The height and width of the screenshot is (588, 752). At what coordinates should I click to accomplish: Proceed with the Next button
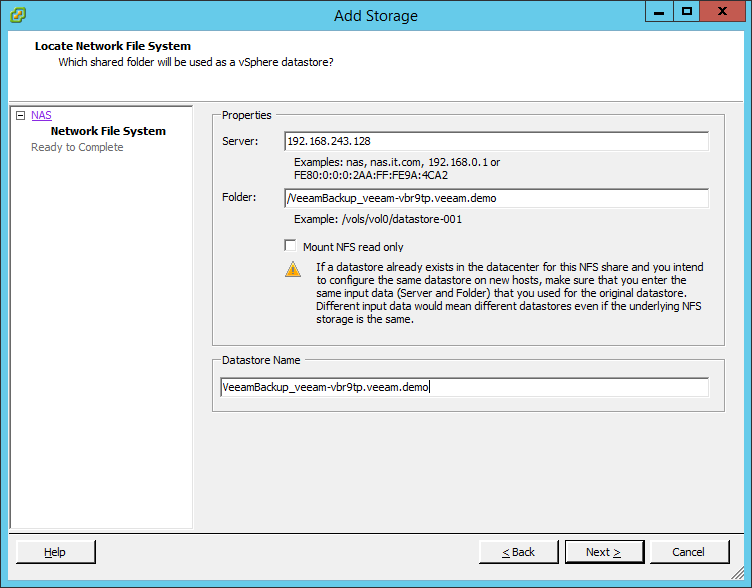tap(604, 552)
